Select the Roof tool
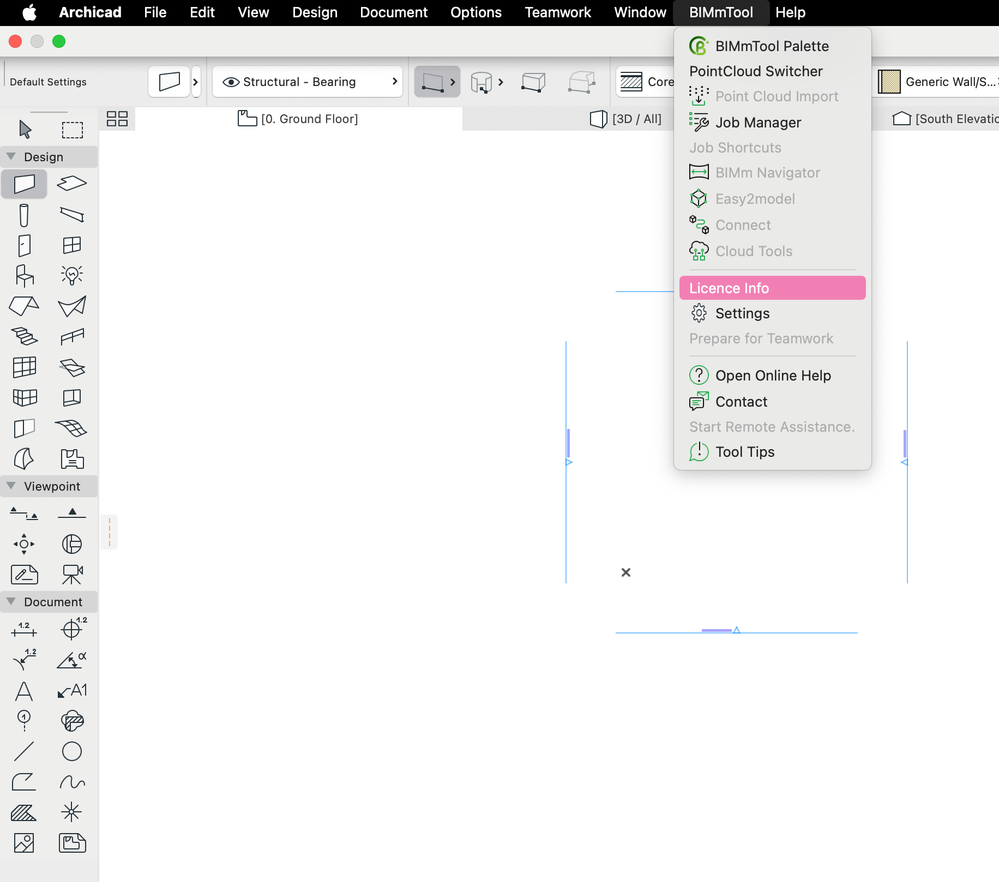Viewport: 999px width, 882px height. tap(24, 306)
